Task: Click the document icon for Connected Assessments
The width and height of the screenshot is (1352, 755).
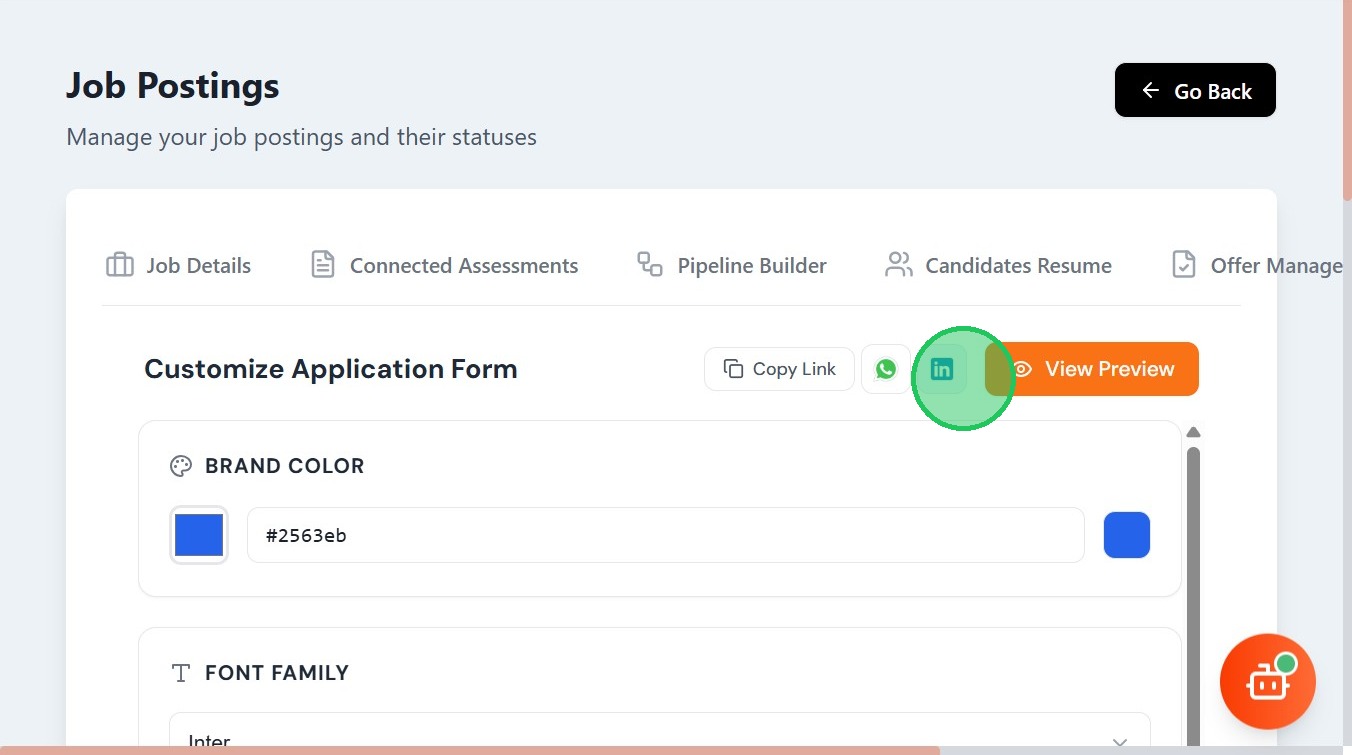Action: tap(323, 265)
